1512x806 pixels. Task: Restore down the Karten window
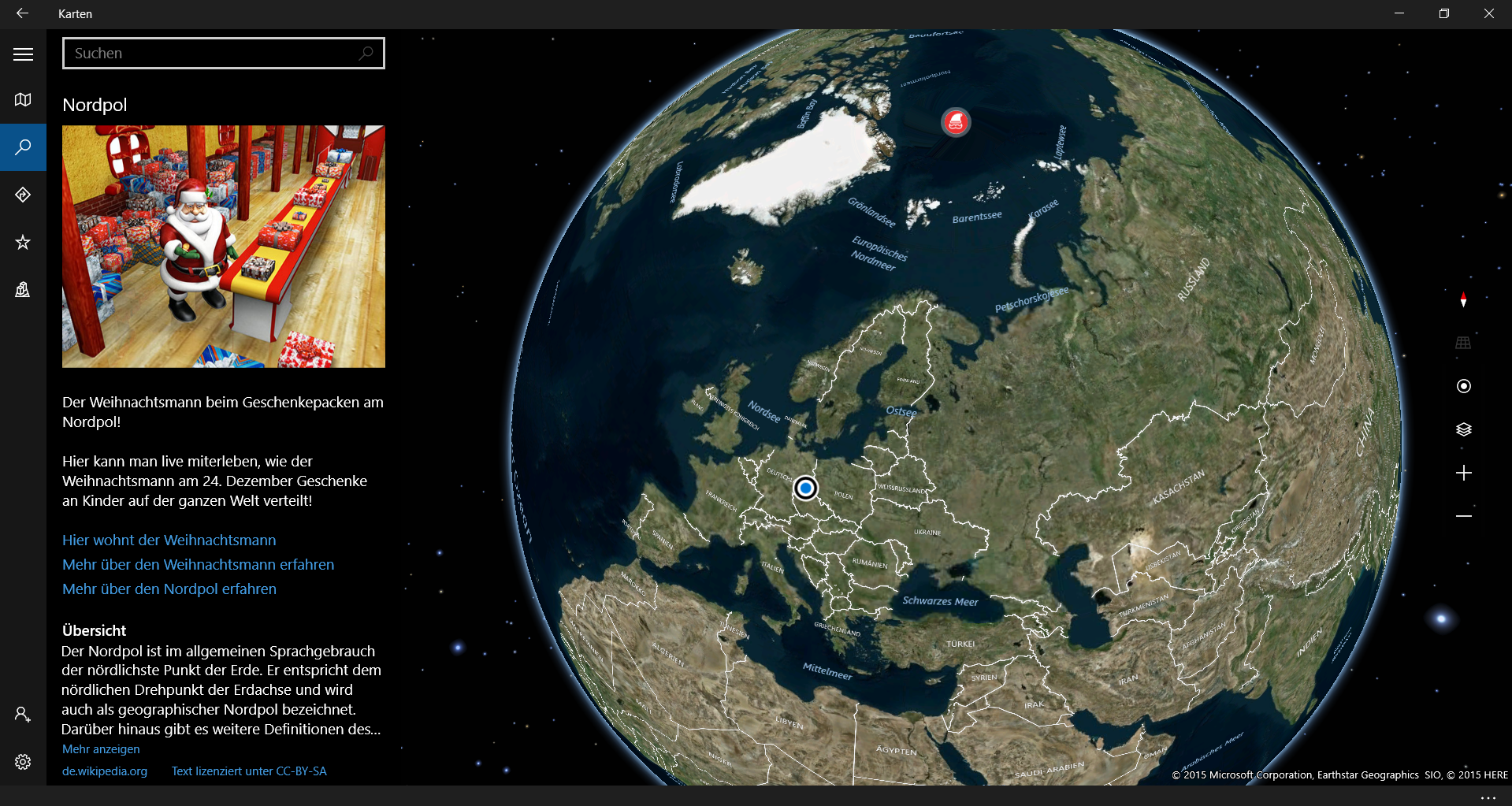(1443, 13)
